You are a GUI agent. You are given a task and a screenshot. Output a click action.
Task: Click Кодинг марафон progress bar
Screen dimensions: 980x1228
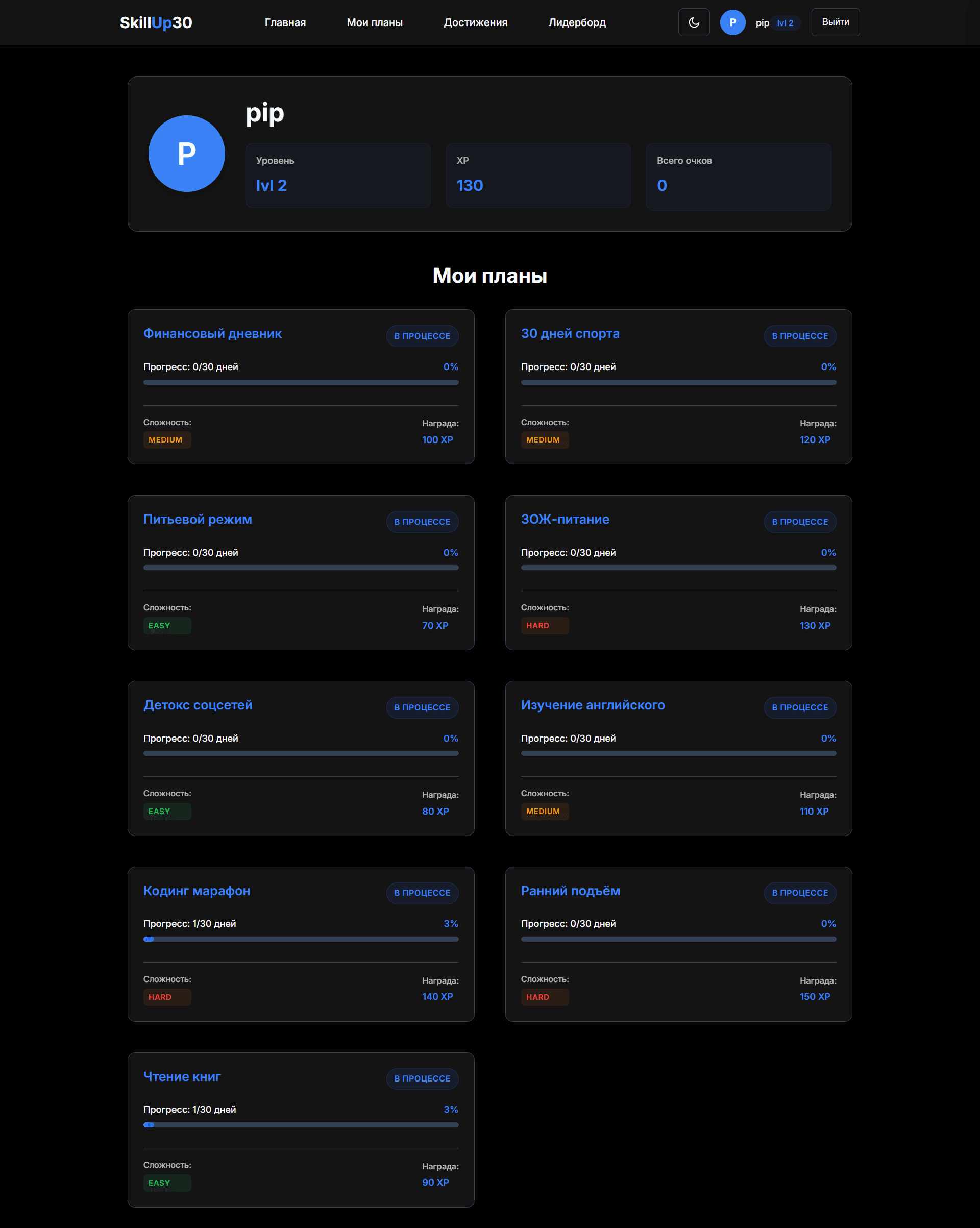point(301,939)
